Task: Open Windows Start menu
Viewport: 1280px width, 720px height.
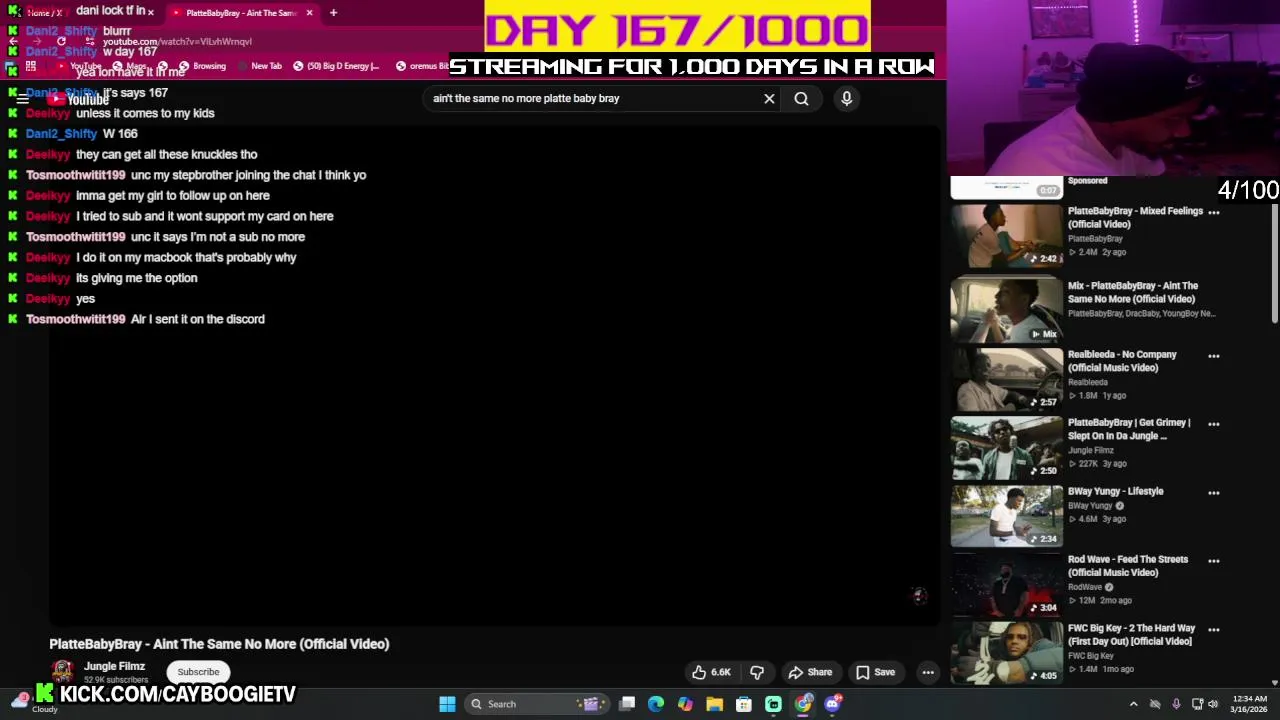Action: (447, 704)
